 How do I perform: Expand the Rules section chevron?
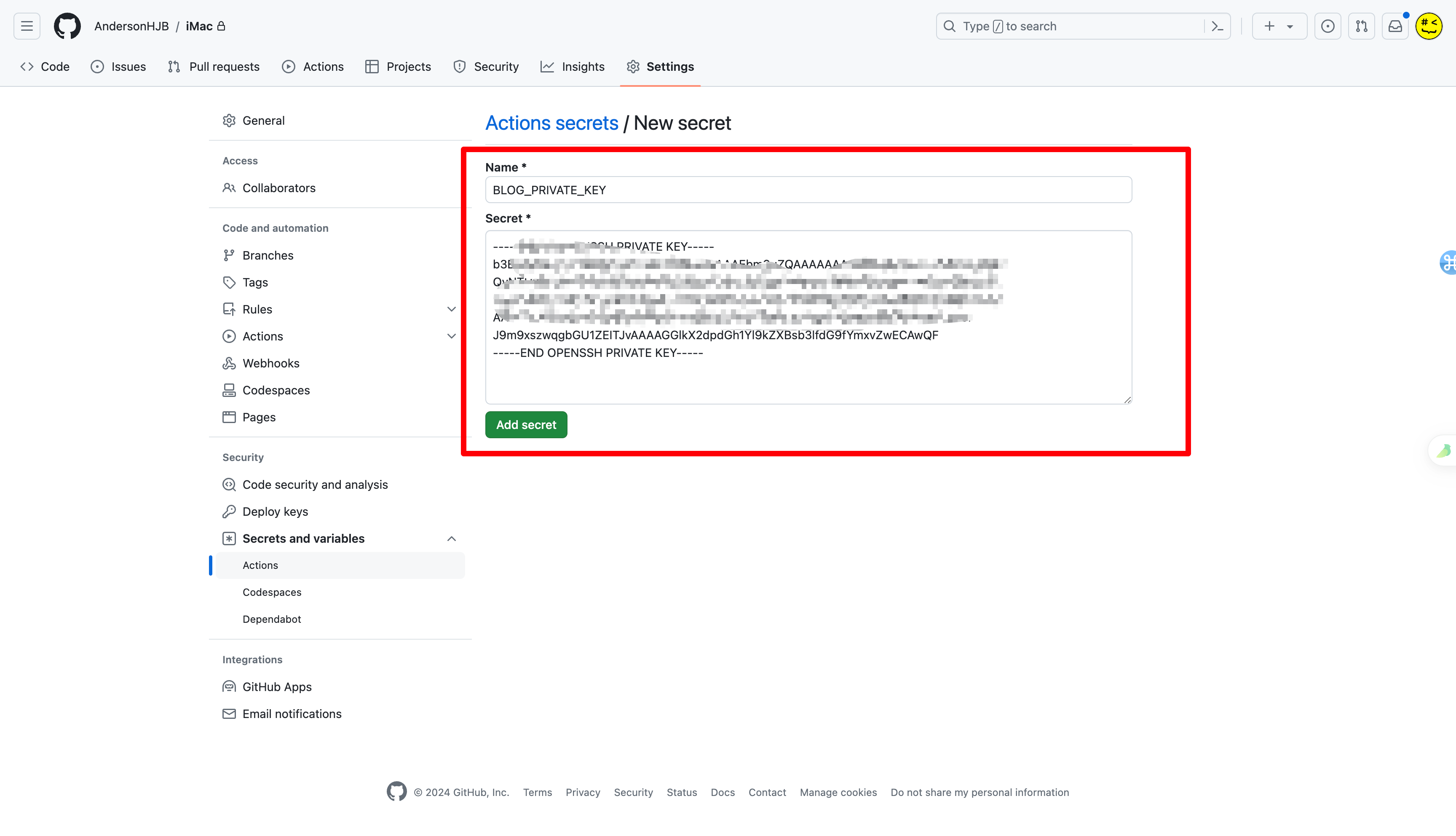tap(452, 309)
